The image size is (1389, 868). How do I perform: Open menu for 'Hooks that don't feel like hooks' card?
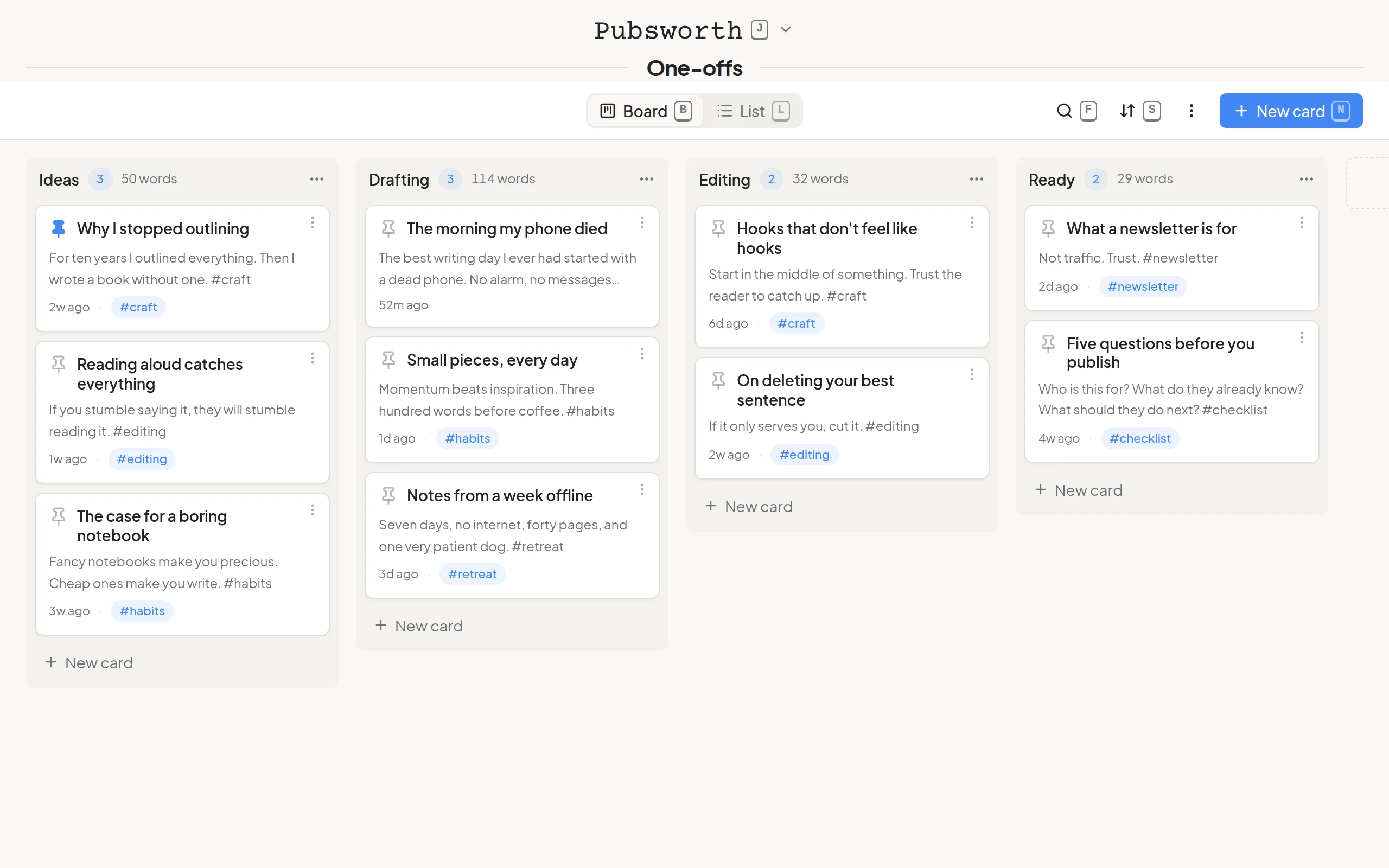pos(972,223)
